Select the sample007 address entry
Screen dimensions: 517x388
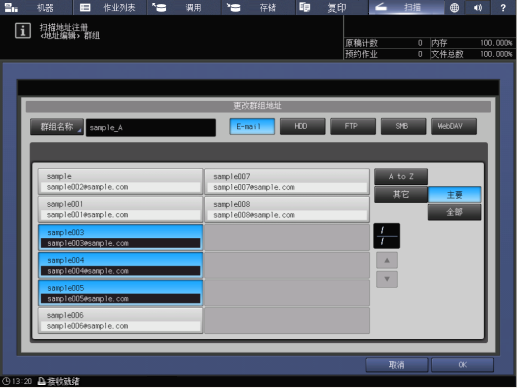[x=287, y=182]
